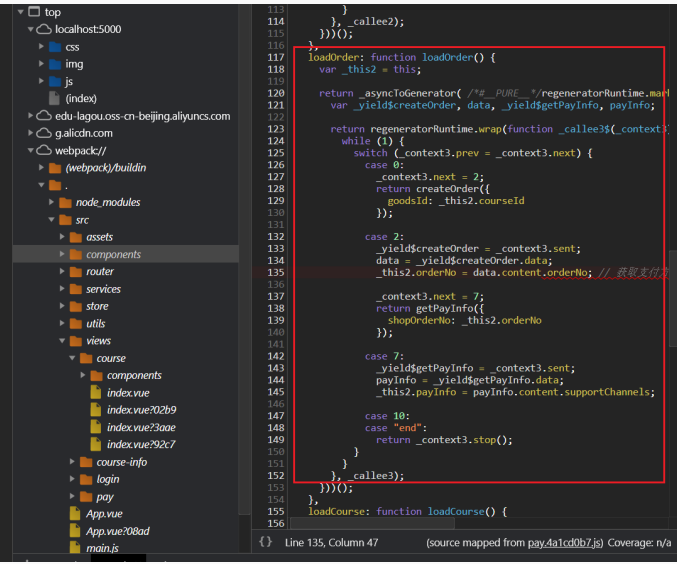Select the services folder
The height and width of the screenshot is (564, 677).
[x=103, y=289]
